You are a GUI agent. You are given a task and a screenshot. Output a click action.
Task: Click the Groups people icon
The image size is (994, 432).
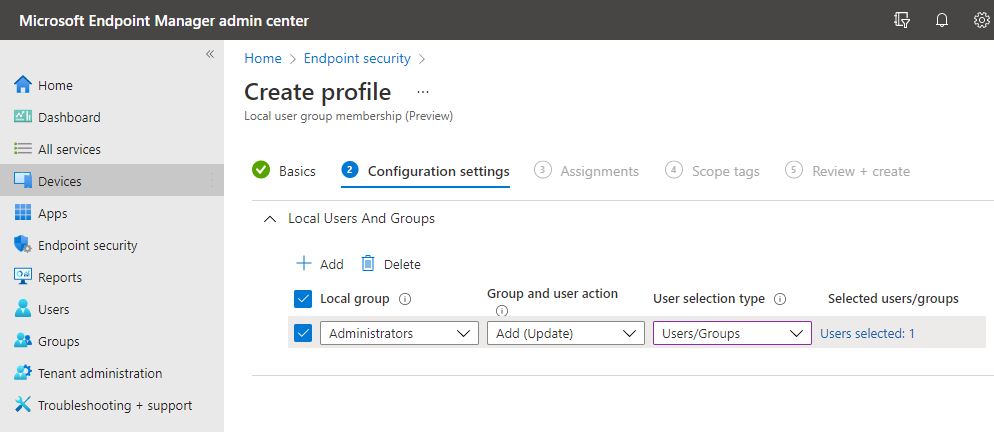coord(23,341)
